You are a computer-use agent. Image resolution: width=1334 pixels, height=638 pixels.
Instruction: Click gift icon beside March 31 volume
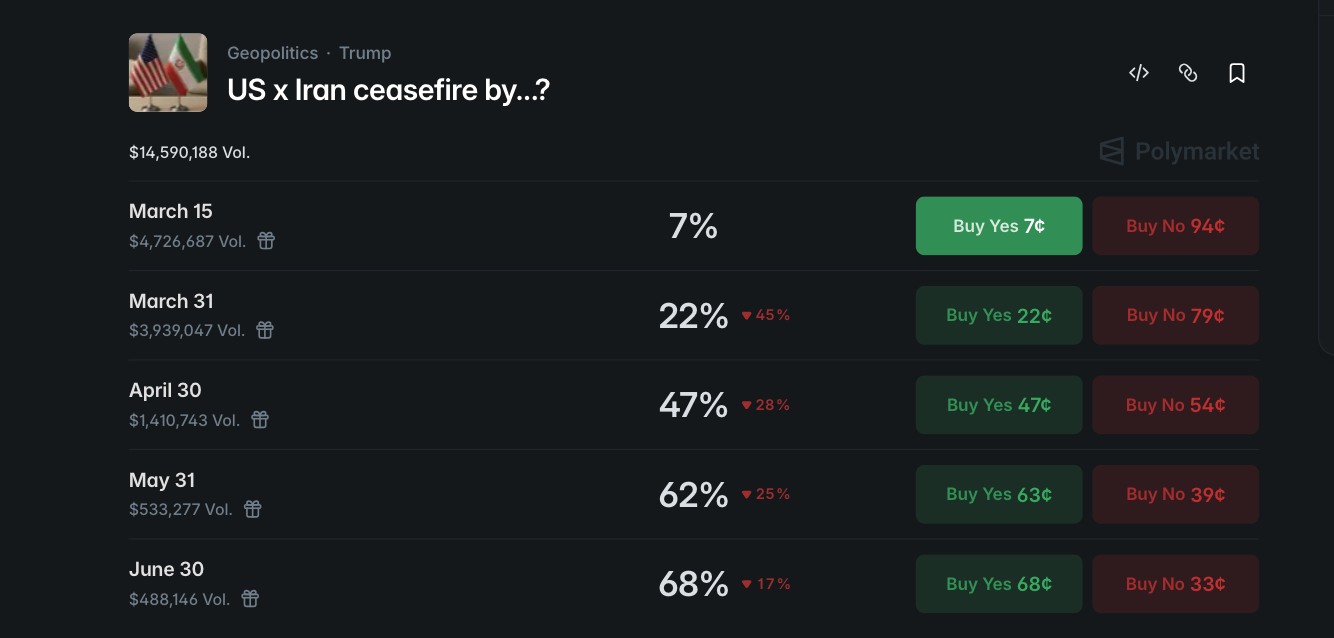tap(265, 330)
